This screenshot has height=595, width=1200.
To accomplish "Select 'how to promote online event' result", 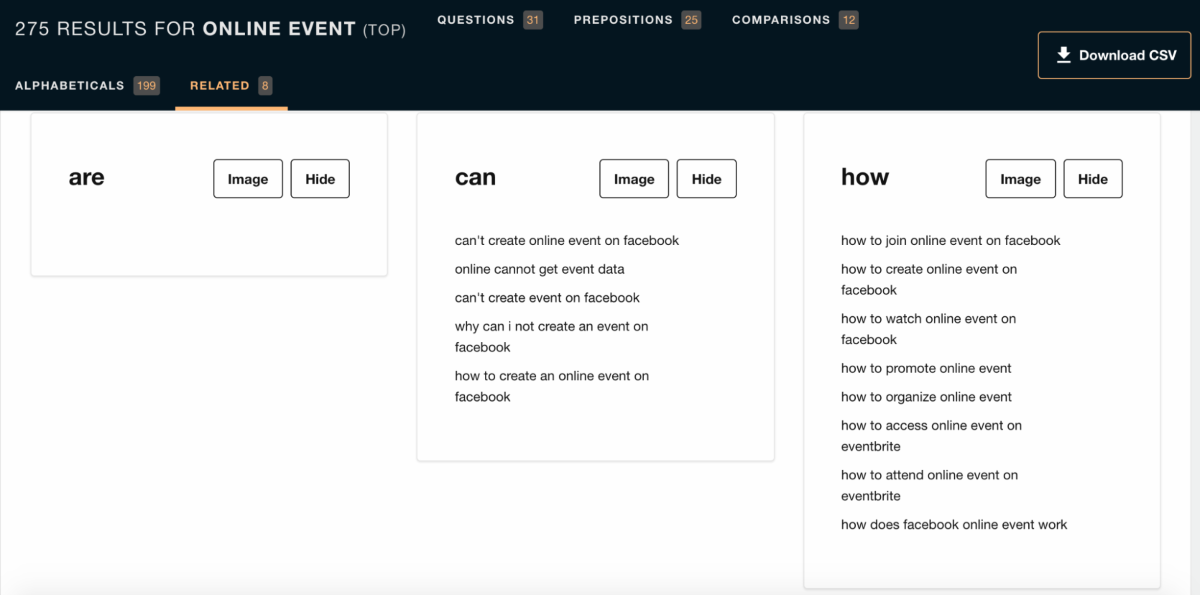I will click(x=926, y=368).
